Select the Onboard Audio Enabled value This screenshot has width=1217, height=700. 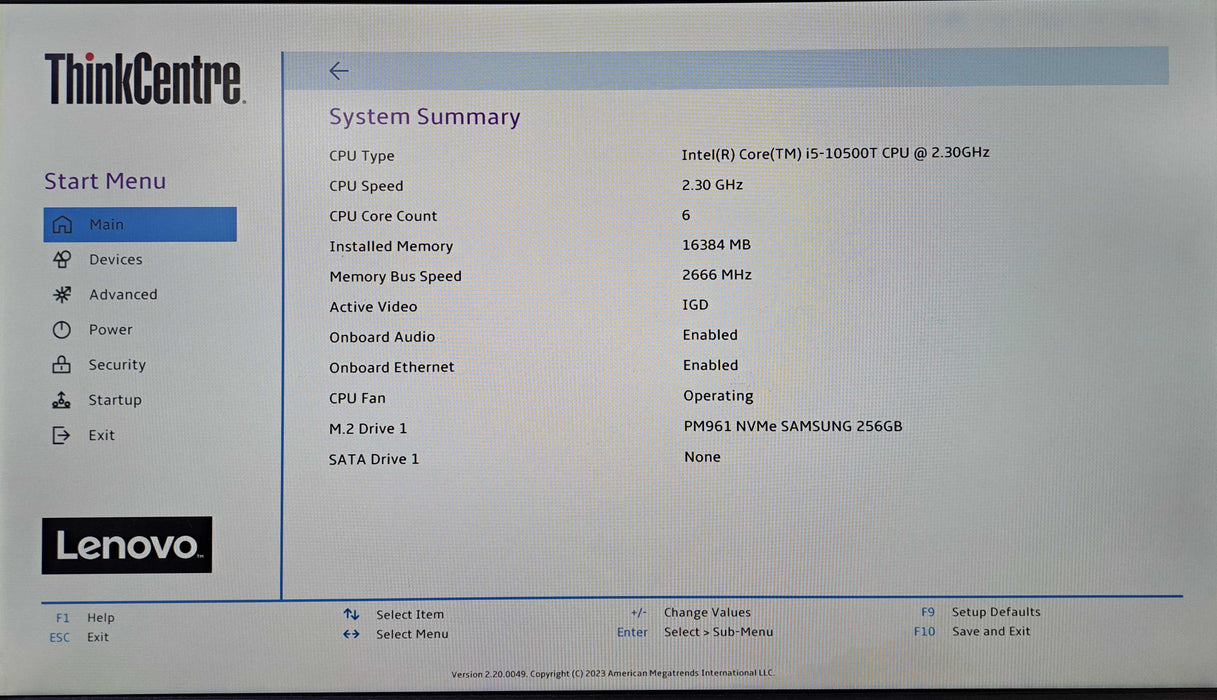pos(710,335)
